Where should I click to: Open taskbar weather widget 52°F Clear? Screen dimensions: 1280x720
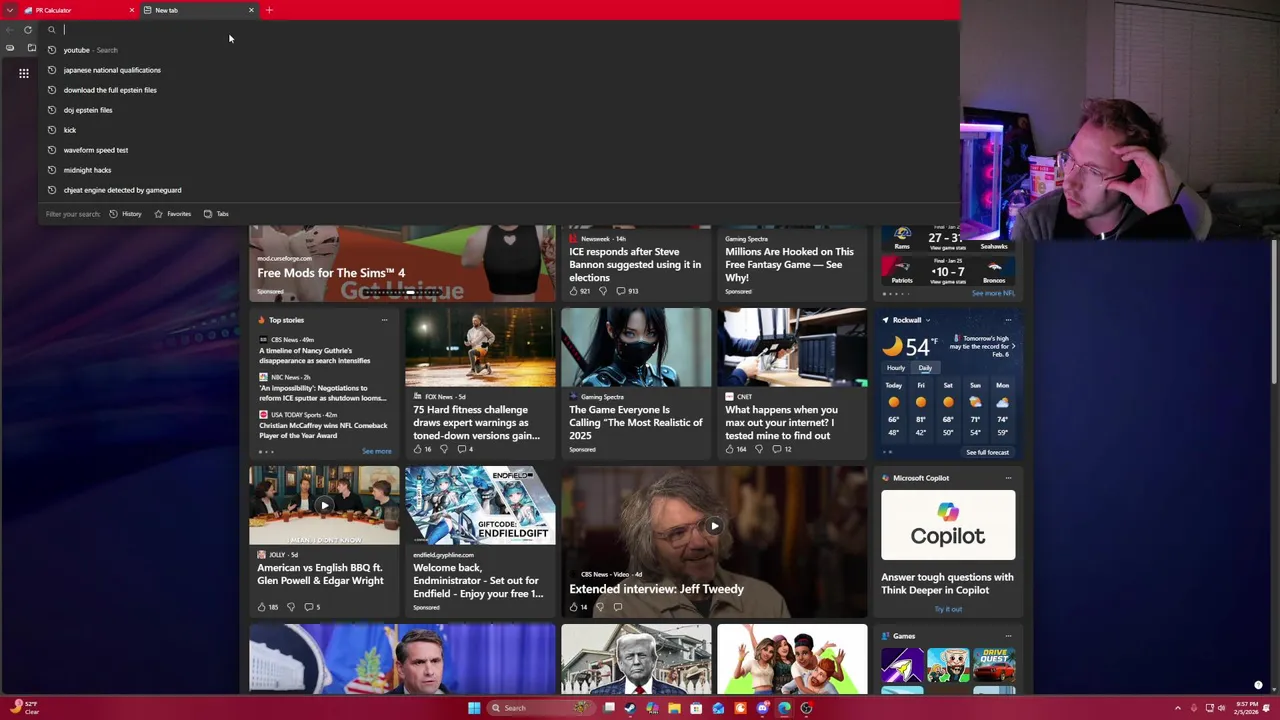coord(25,708)
